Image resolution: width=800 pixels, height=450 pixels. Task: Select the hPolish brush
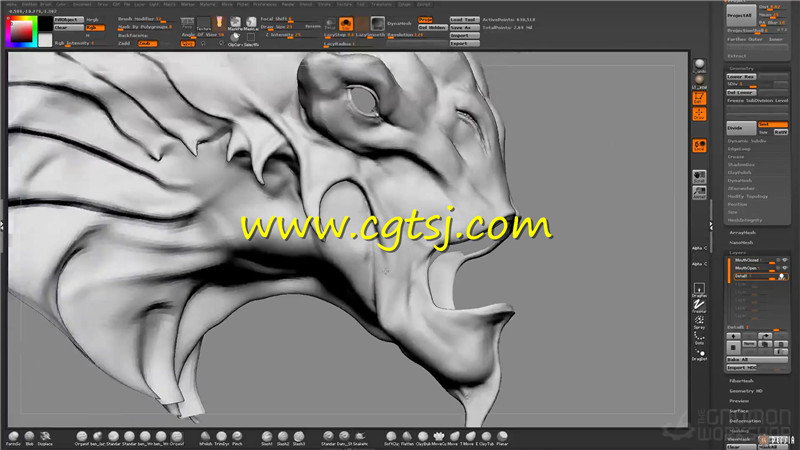point(205,437)
